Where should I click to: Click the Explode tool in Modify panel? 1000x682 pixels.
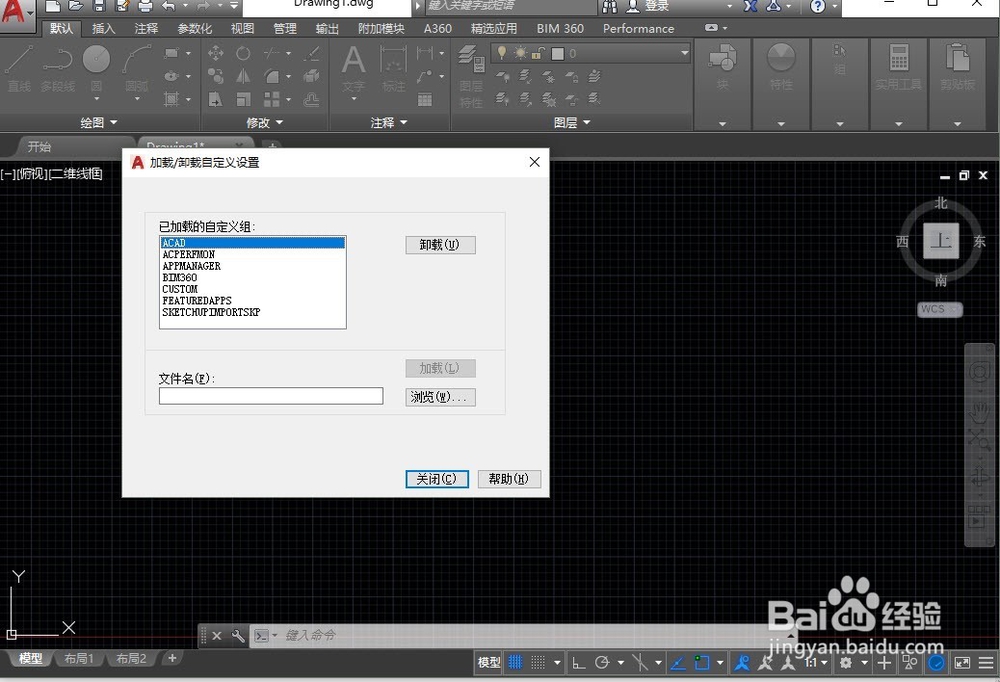pos(311,77)
